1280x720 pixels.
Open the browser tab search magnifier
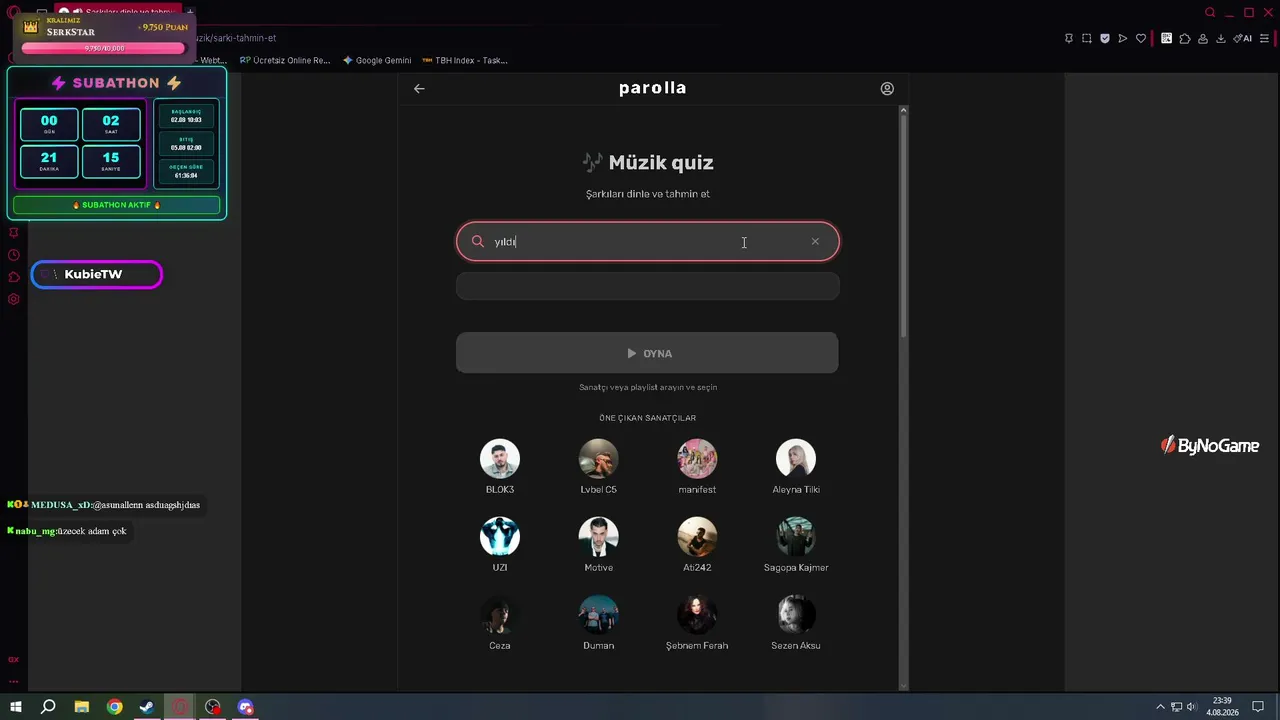coord(1210,13)
